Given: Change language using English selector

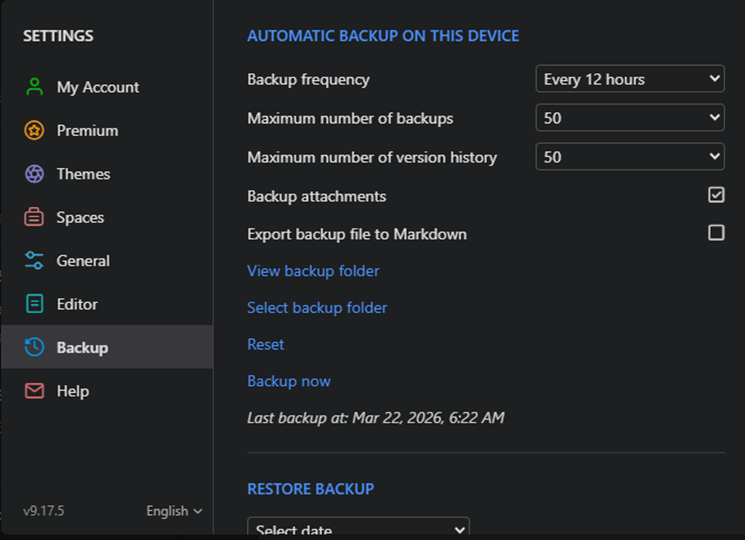Looking at the screenshot, I should (174, 511).
